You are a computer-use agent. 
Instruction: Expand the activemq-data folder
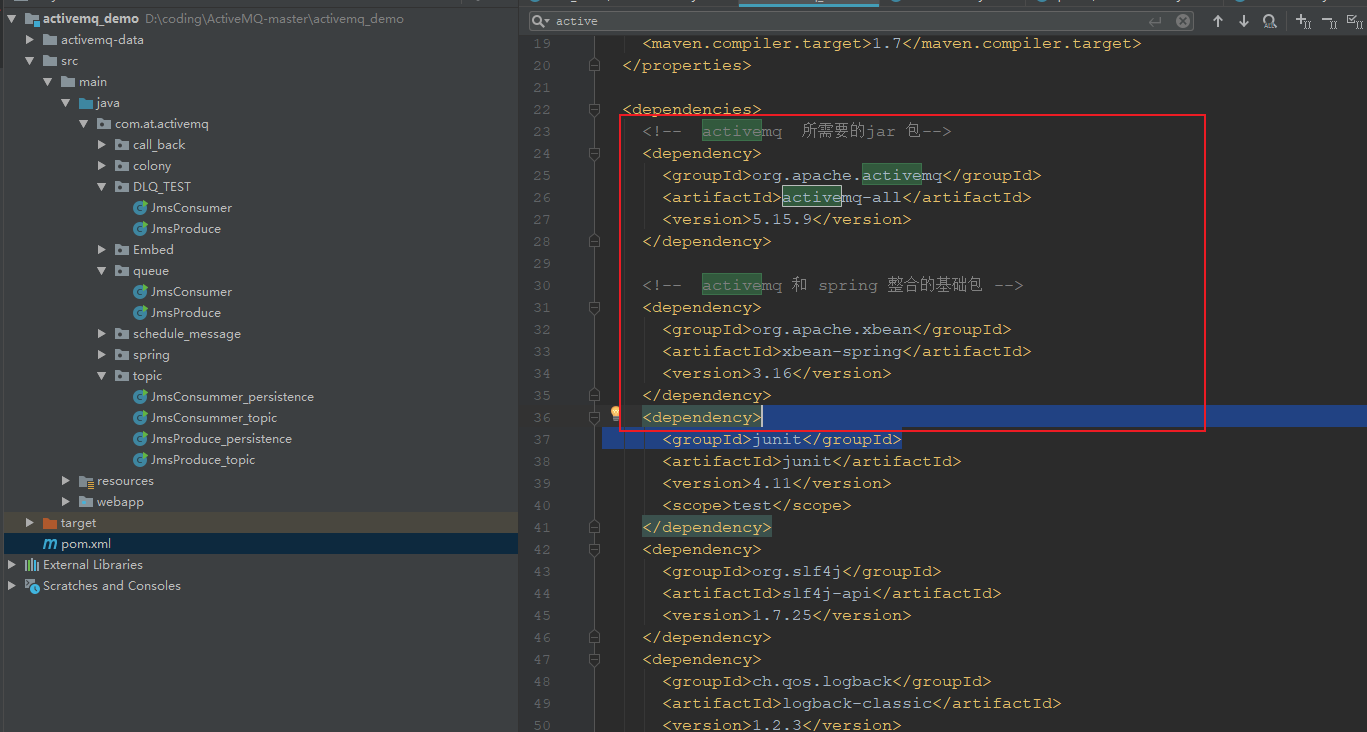pos(30,40)
